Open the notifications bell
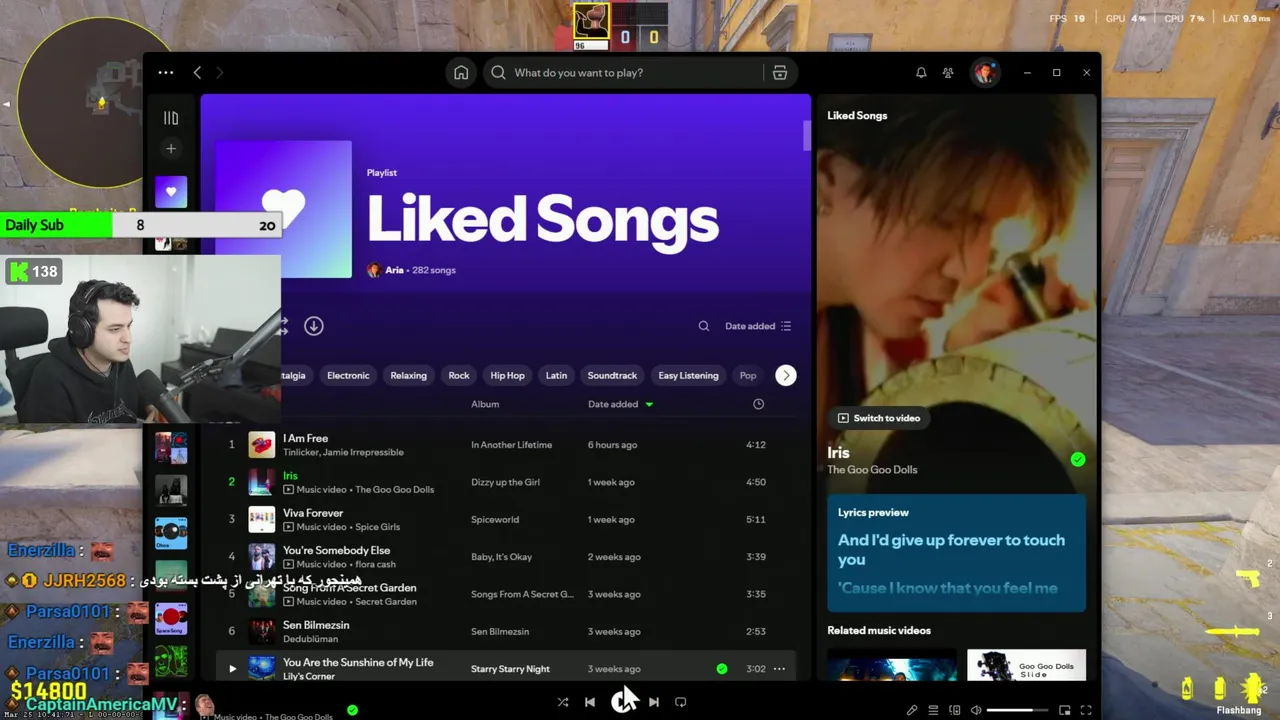The height and width of the screenshot is (720, 1280). point(921,72)
